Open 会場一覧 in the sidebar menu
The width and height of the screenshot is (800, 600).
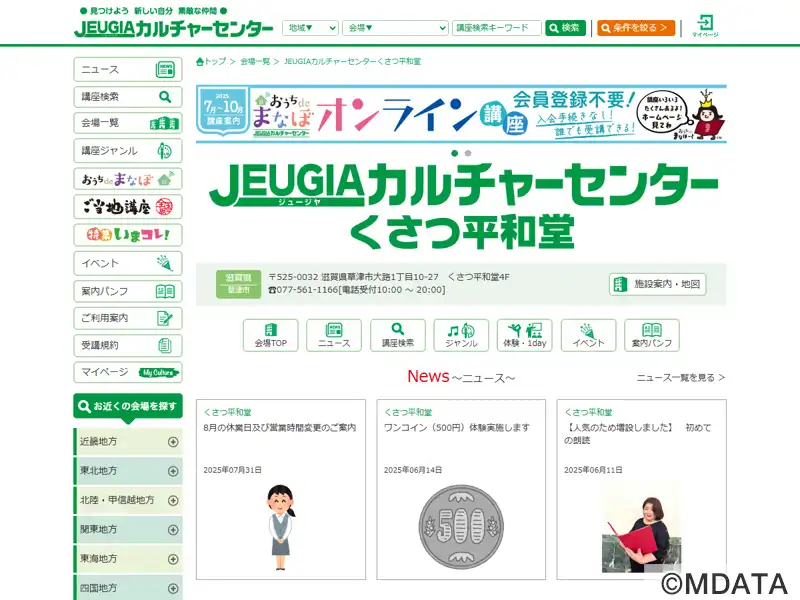[128, 123]
